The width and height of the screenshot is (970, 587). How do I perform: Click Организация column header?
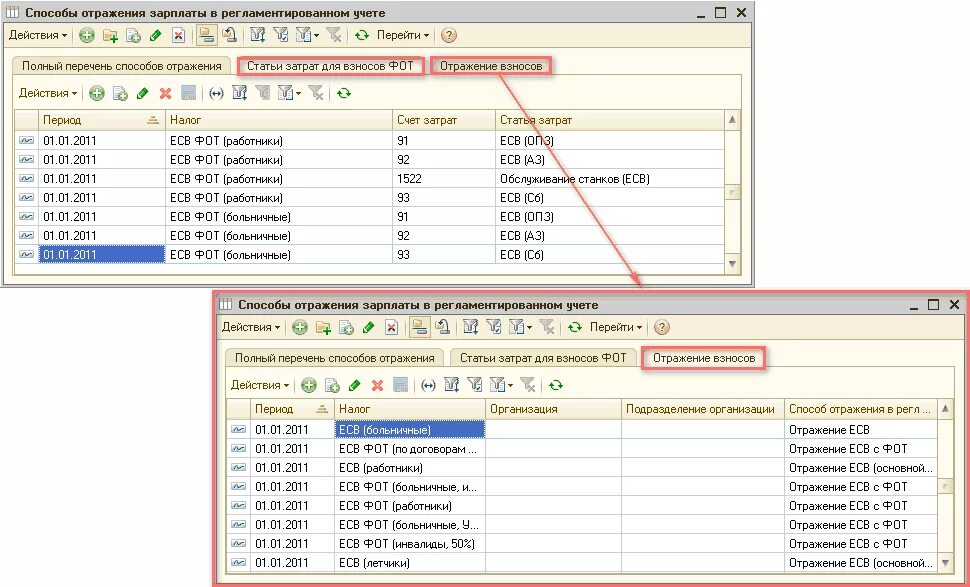[553, 409]
